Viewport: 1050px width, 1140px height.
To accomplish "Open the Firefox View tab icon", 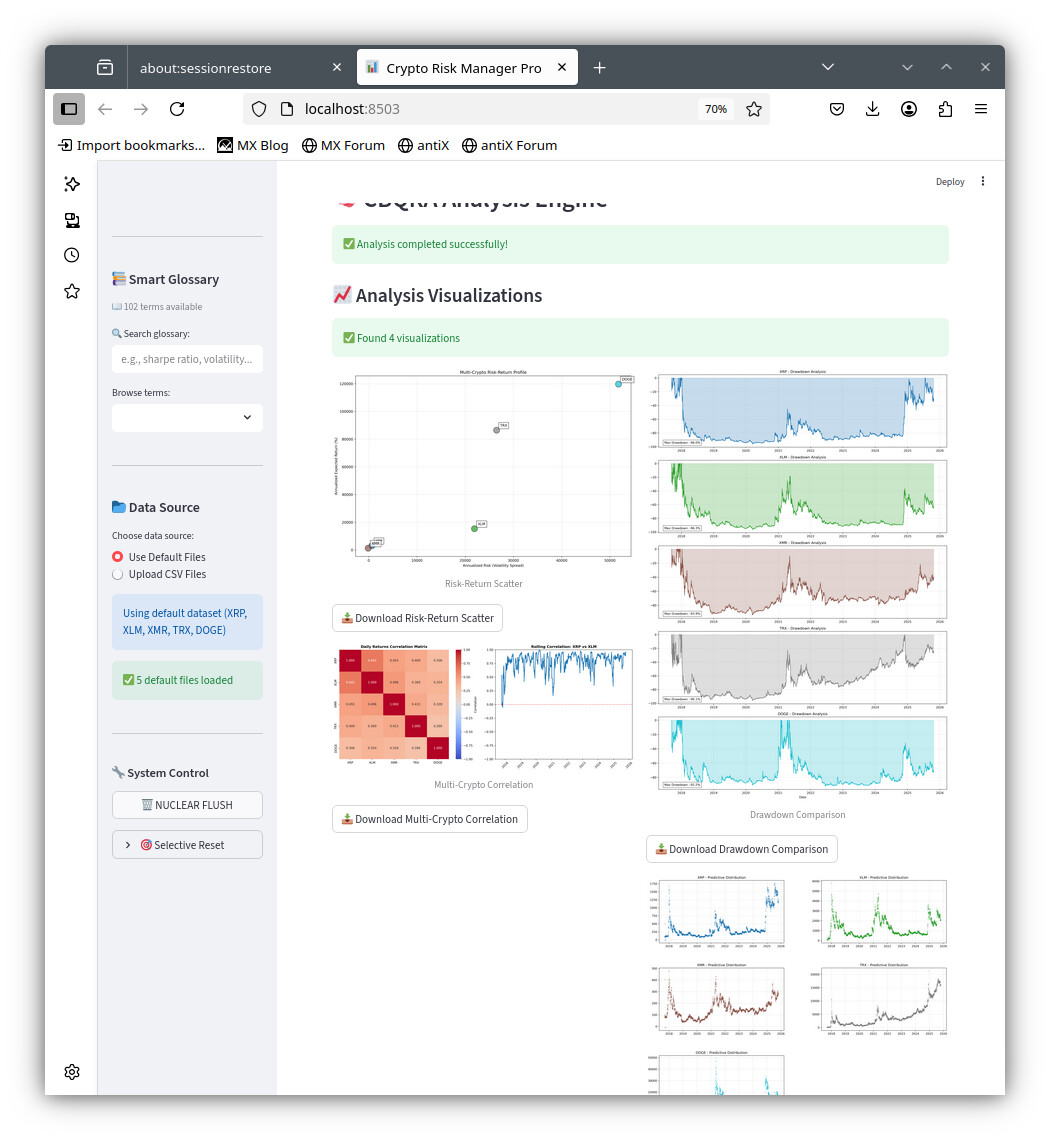I will tap(105, 68).
